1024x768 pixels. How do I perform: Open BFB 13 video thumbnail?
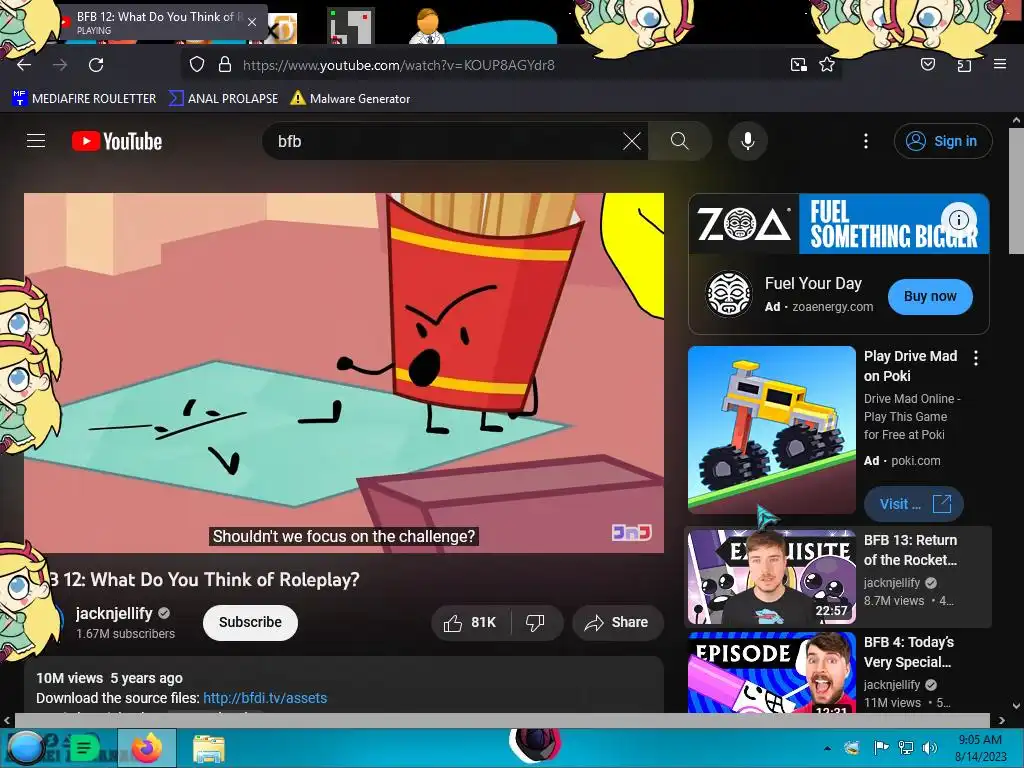tap(772, 577)
